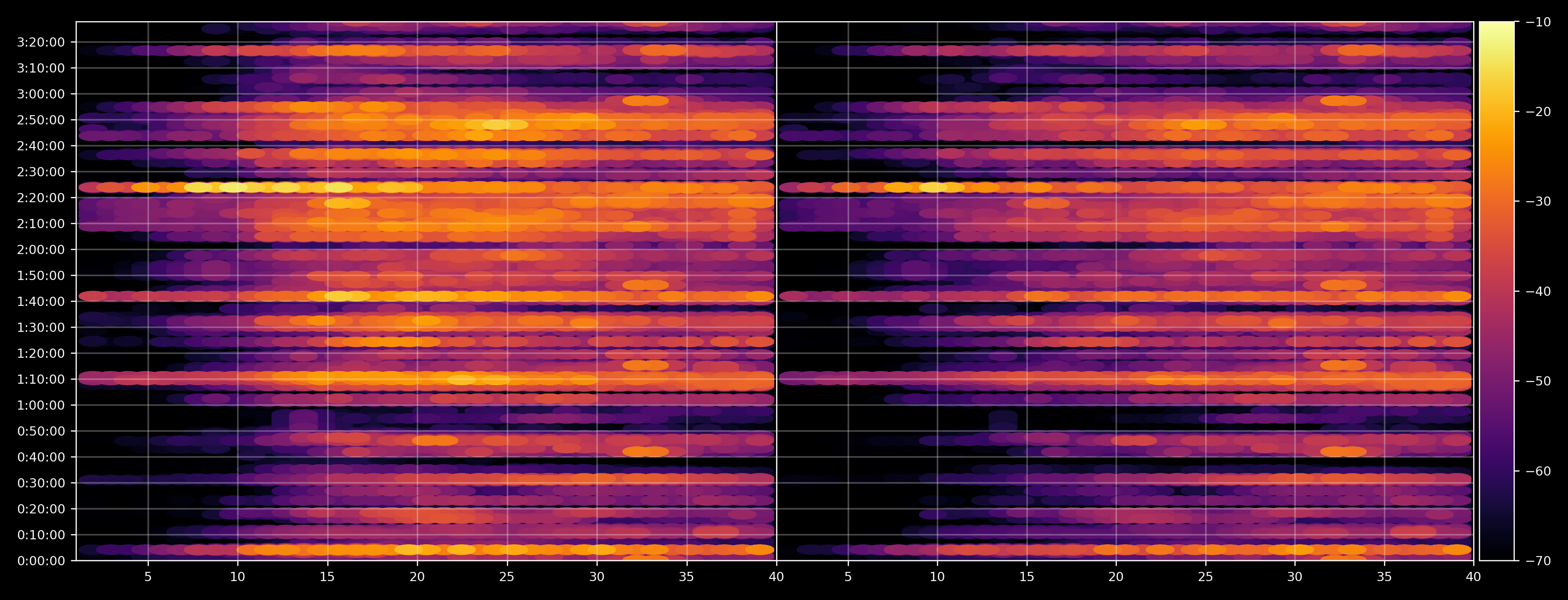Click the 0:30:00 y-axis time label
This screenshot has width=1568, height=600.
tap(41, 483)
